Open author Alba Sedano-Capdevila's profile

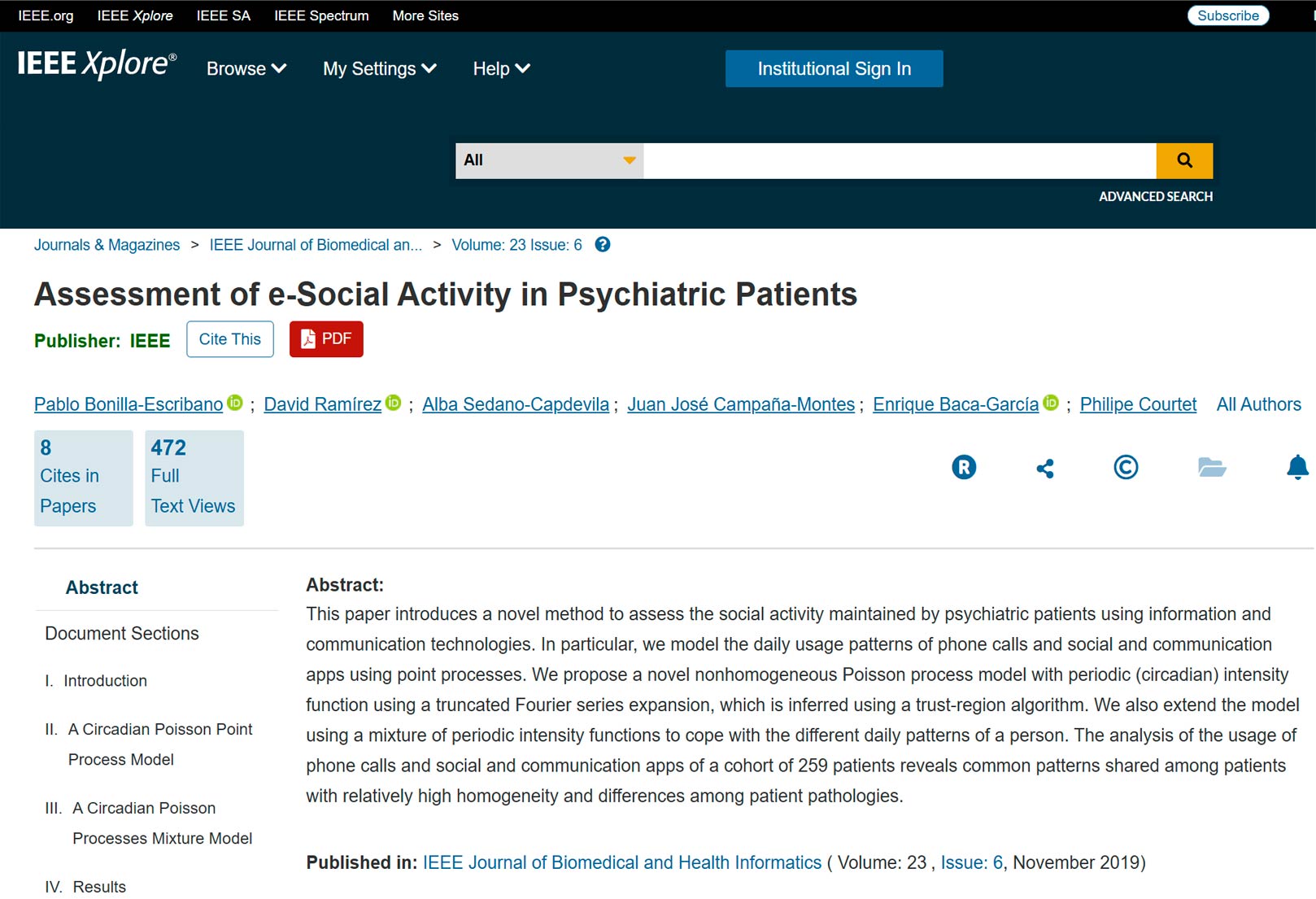pyautogui.click(x=516, y=404)
